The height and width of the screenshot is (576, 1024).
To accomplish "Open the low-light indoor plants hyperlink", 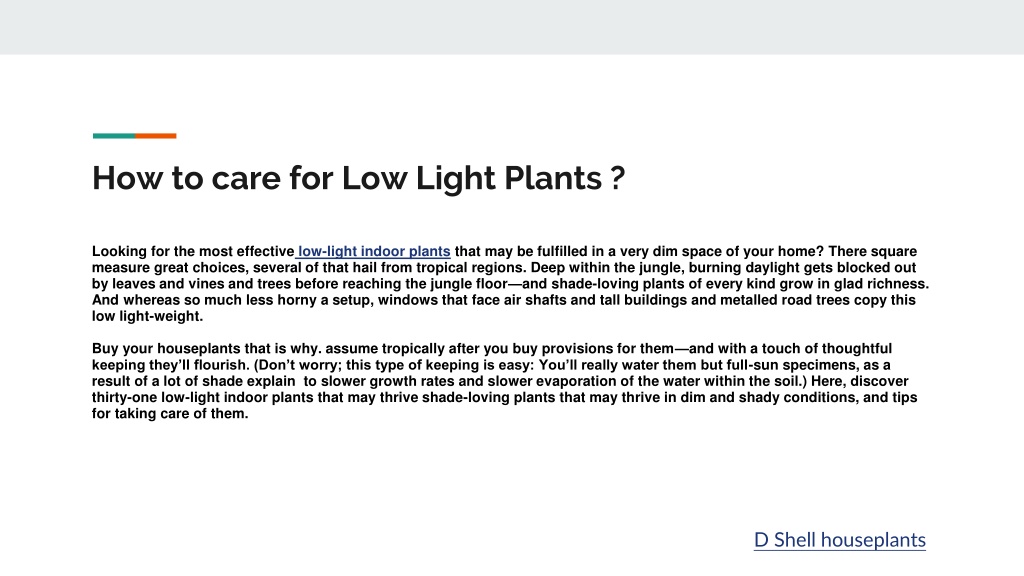I will pos(374,251).
